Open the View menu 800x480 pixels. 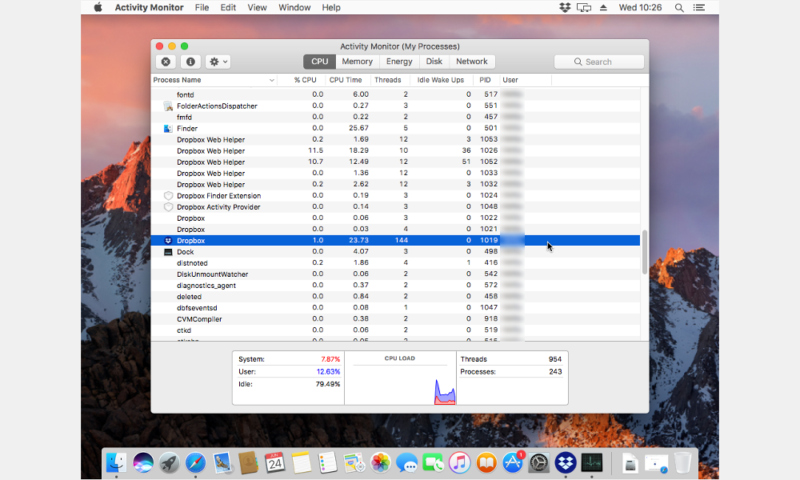pos(257,7)
